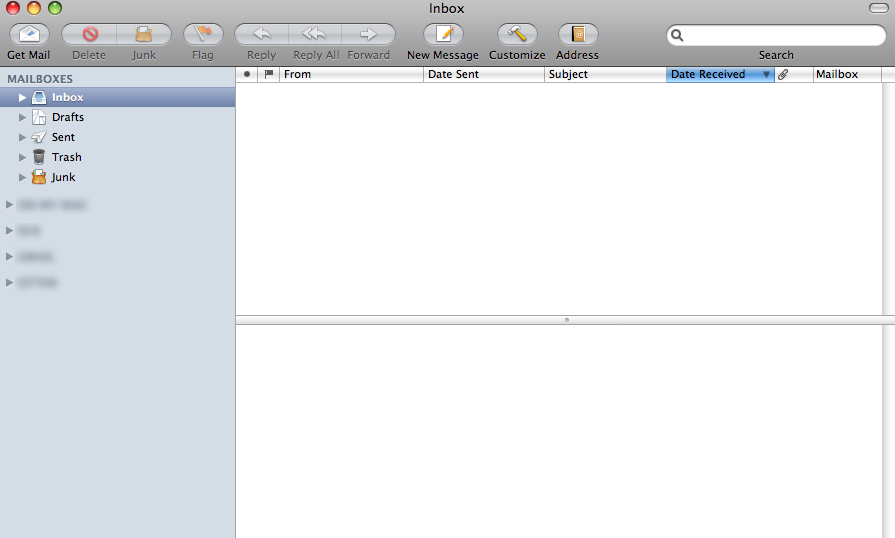Open the Customize toolbar tool
This screenshot has width=895, height=538.
[517, 34]
